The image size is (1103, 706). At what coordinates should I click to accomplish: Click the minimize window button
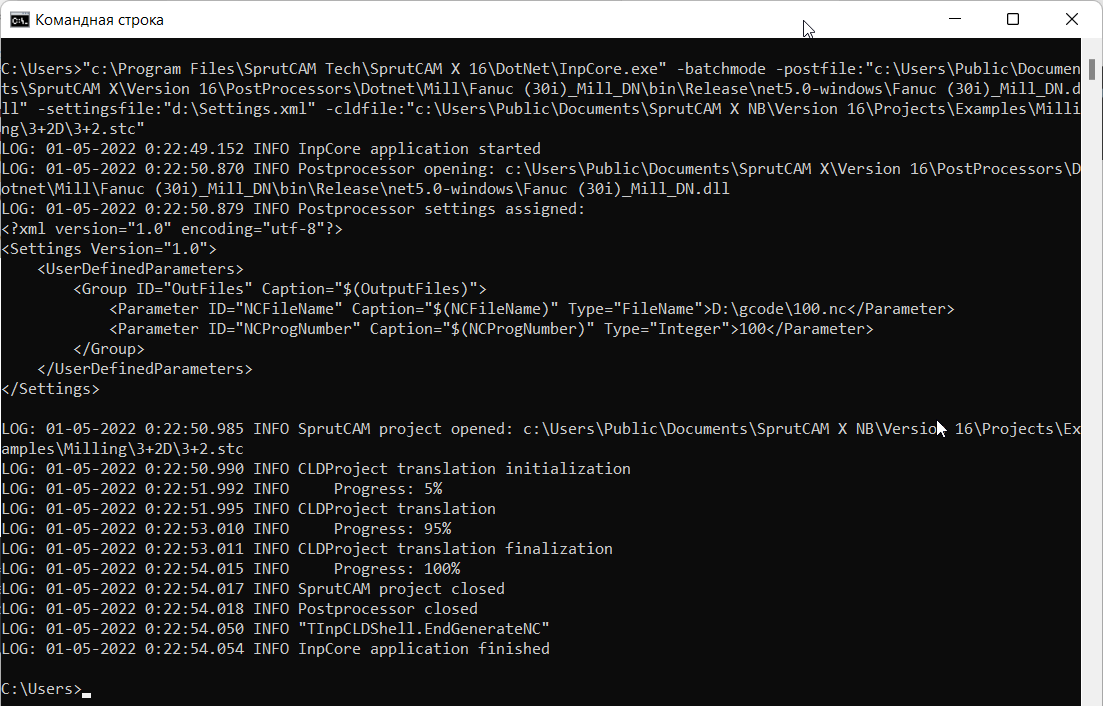pyautogui.click(x=953, y=19)
